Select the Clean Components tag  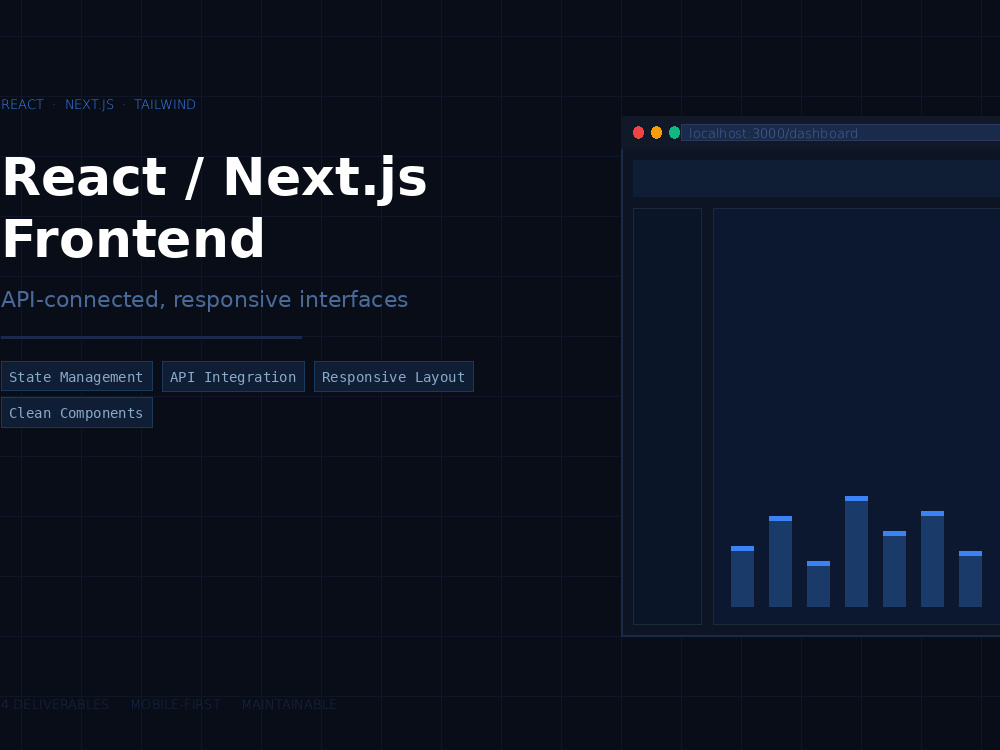77,413
